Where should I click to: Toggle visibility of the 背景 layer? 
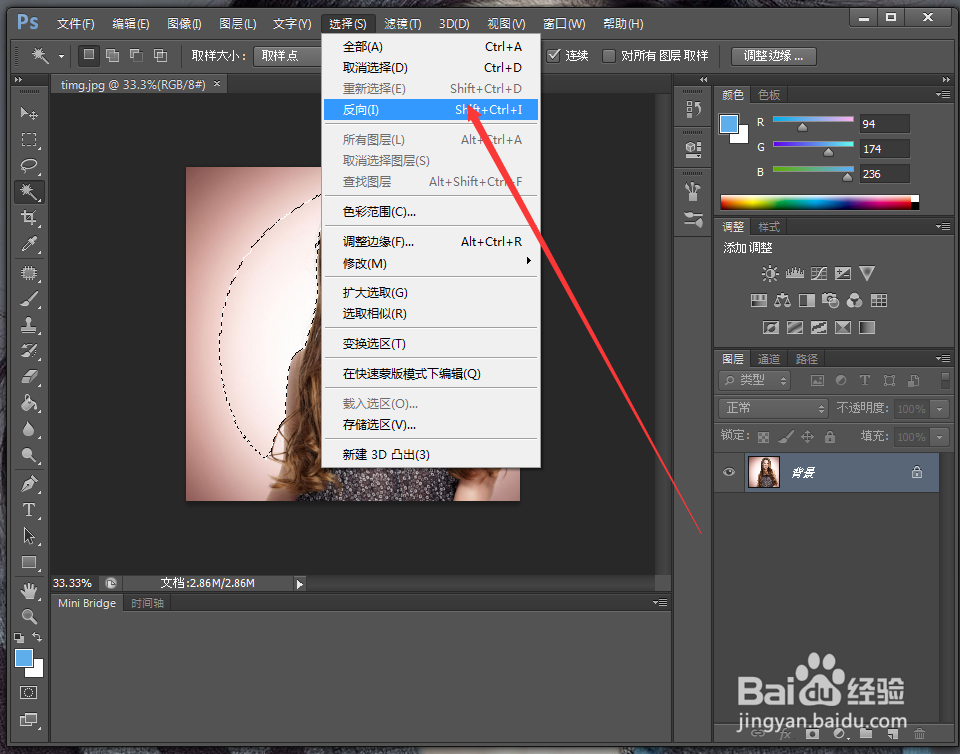pyautogui.click(x=729, y=472)
